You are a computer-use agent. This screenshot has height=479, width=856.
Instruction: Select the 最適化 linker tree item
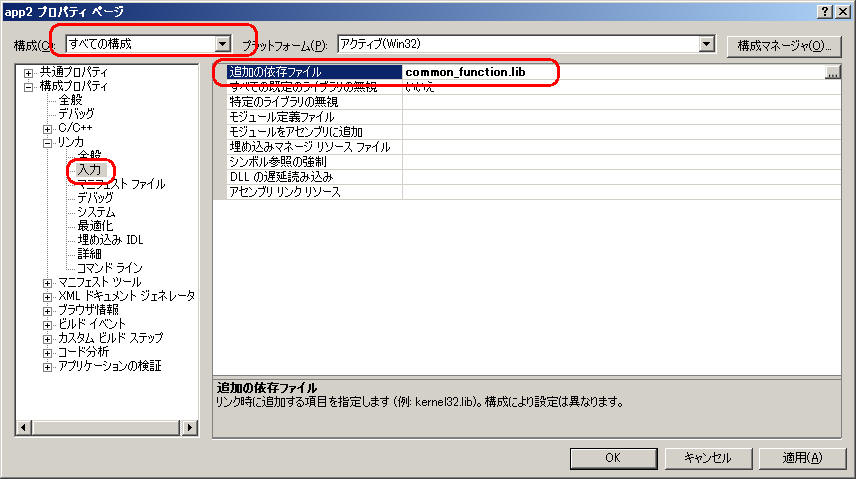coord(96,226)
